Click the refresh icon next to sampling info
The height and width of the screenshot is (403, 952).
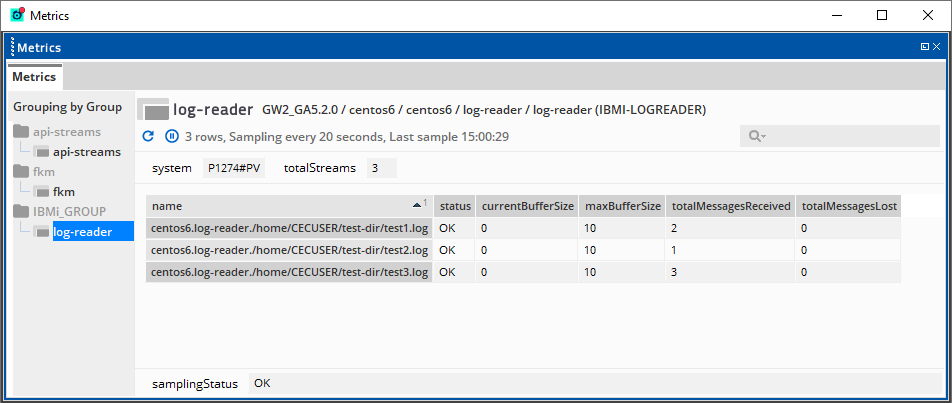149,136
